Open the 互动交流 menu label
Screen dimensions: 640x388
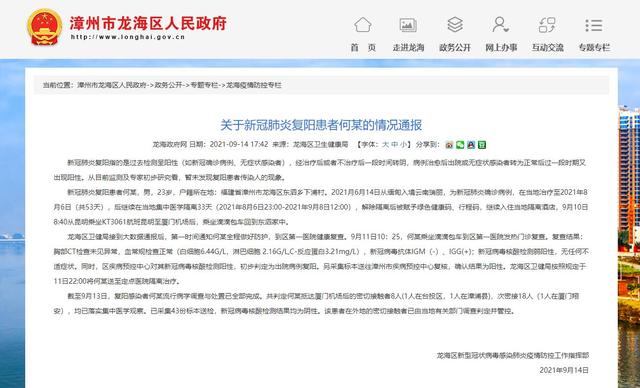[x=547, y=47]
